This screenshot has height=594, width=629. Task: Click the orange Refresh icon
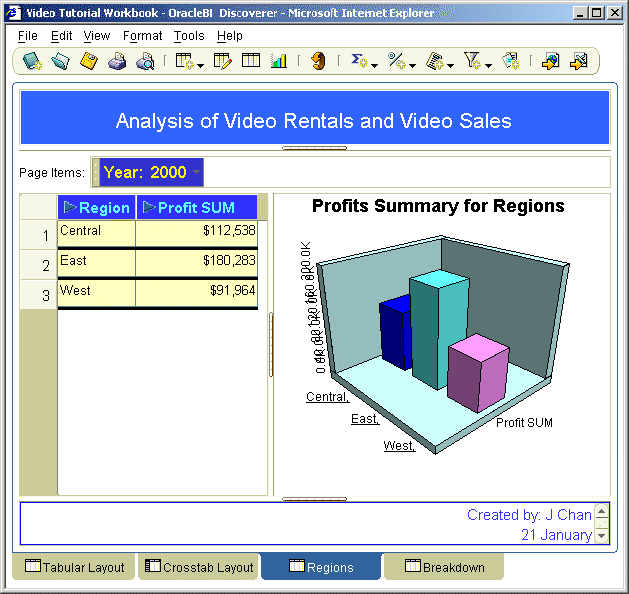pyautogui.click(x=319, y=61)
